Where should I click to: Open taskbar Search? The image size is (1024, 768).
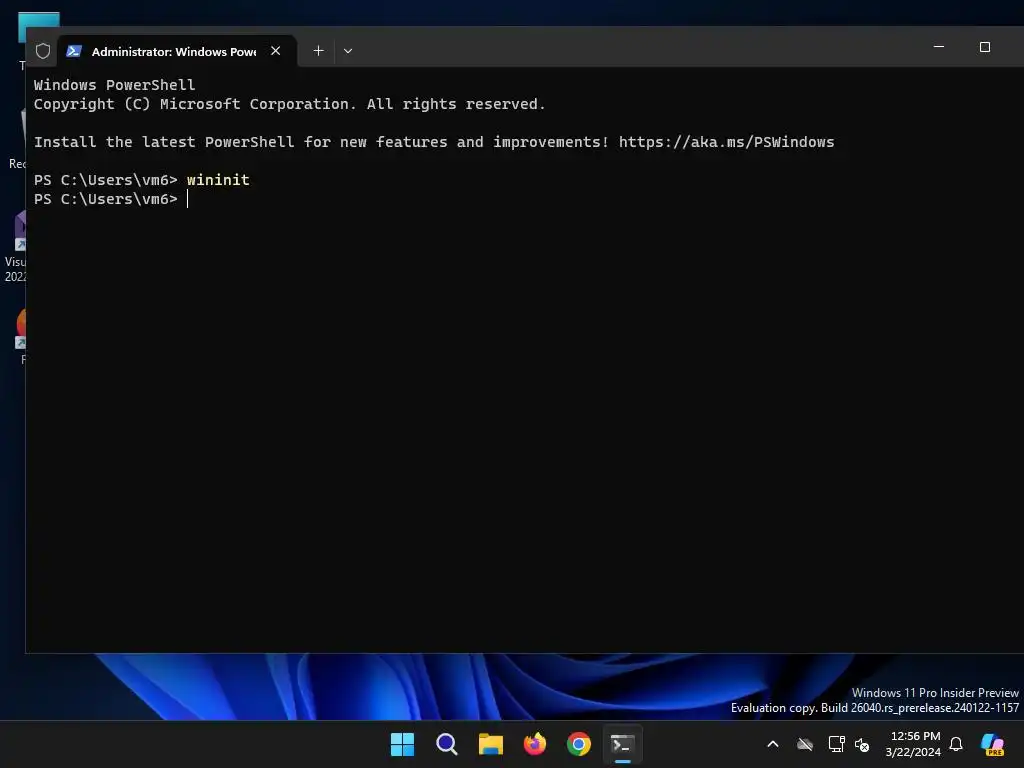447,744
